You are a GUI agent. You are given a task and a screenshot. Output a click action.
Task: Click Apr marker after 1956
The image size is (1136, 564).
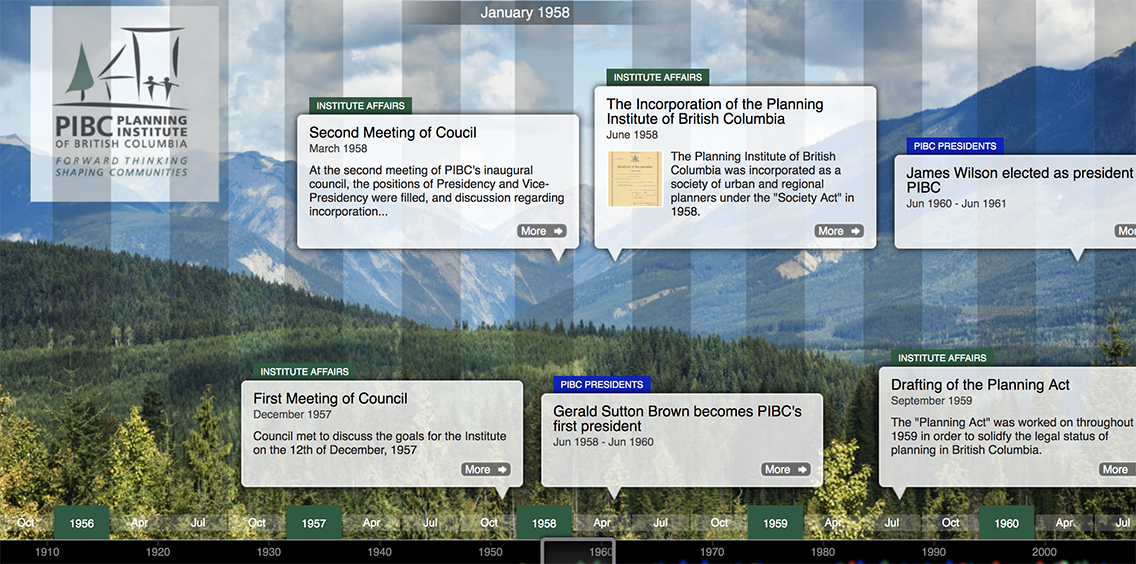(x=140, y=523)
